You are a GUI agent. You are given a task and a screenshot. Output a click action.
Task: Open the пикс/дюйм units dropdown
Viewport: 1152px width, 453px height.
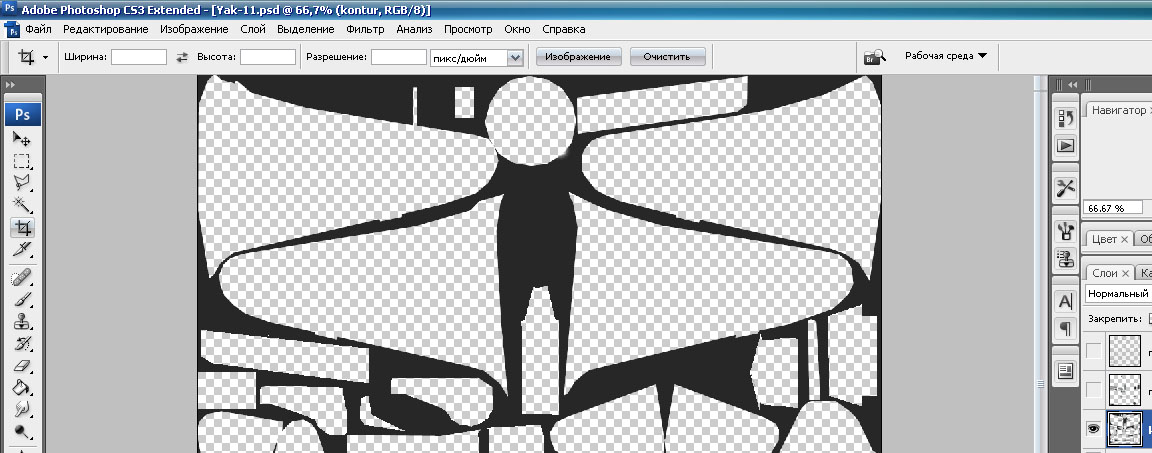tap(515, 57)
